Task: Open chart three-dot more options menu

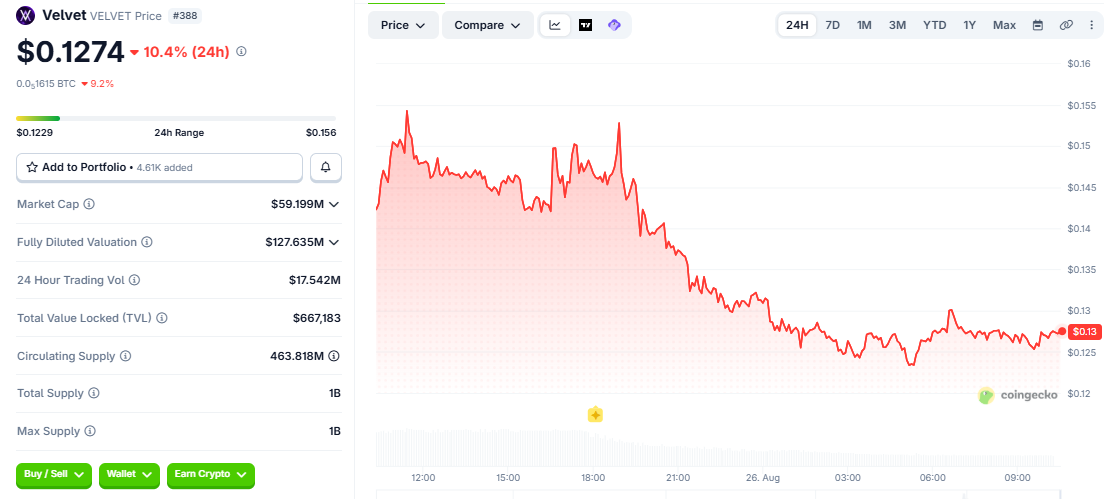Action: pyautogui.click(x=1091, y=25)
